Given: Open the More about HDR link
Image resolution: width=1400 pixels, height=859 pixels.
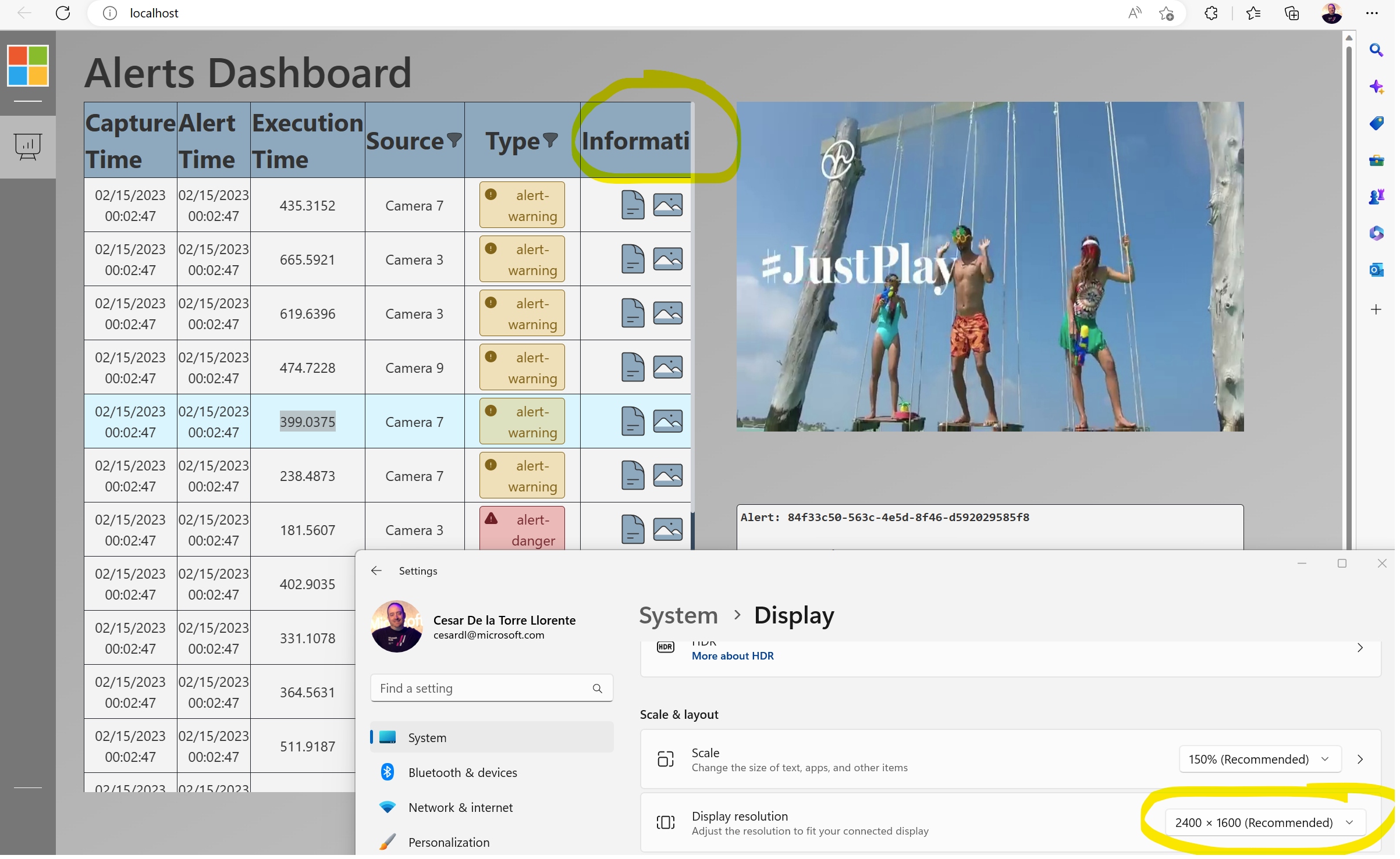Looking at the screenshot, I should [x=732, y=656].
